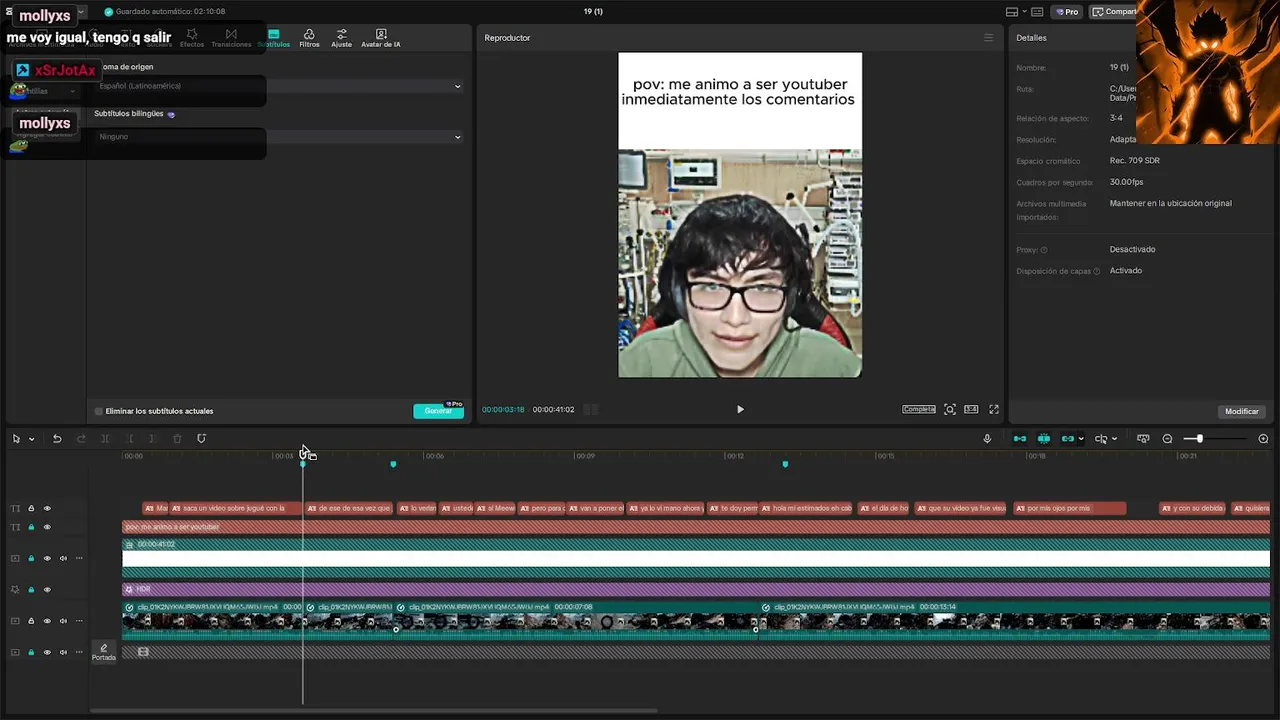1280x720 pixels.
Task: Open more options for the main video track
Action: [x=79, y=621]
